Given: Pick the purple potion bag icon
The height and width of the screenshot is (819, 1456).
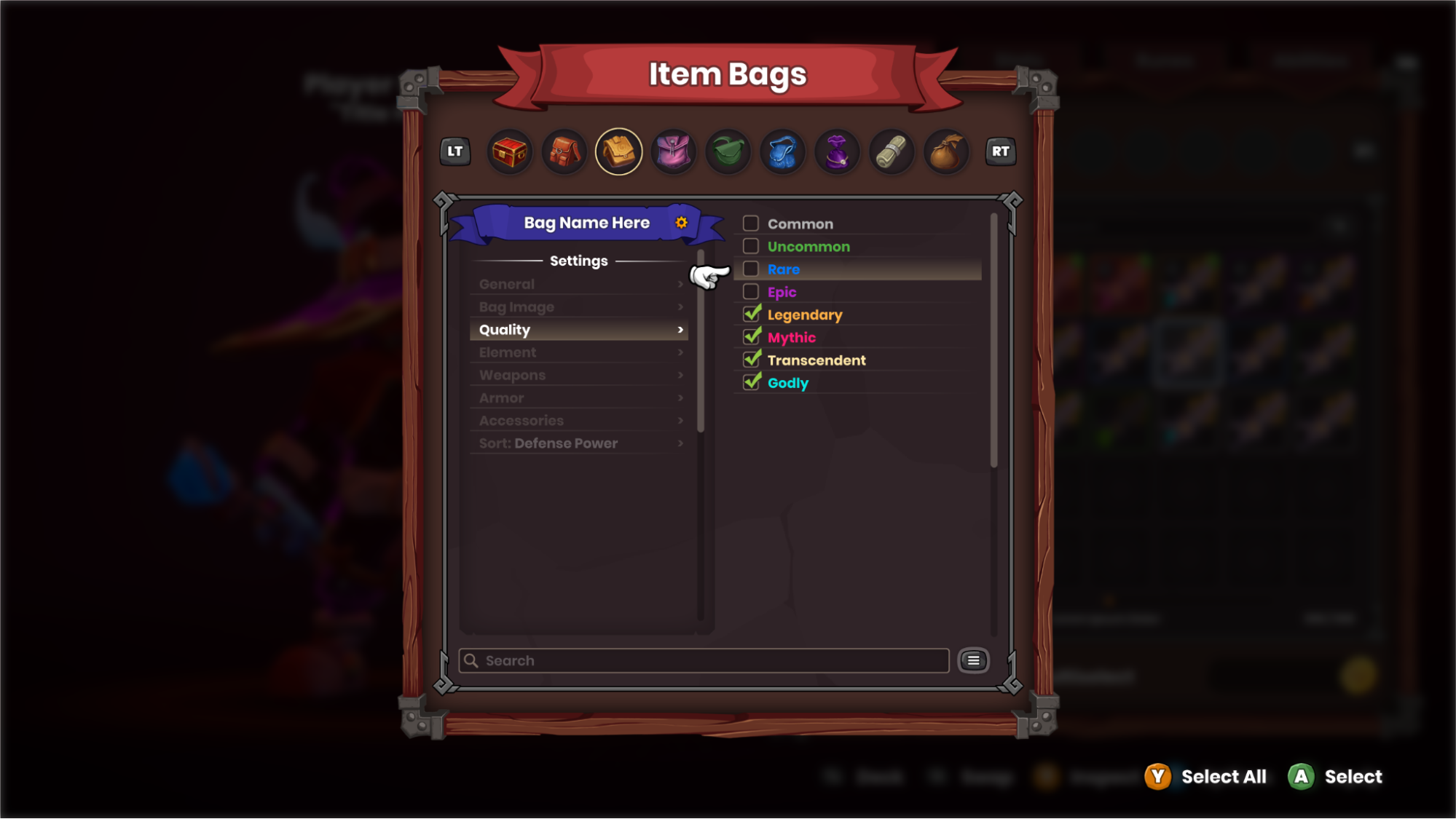Looking at the screenshot, I should (837, 151).
